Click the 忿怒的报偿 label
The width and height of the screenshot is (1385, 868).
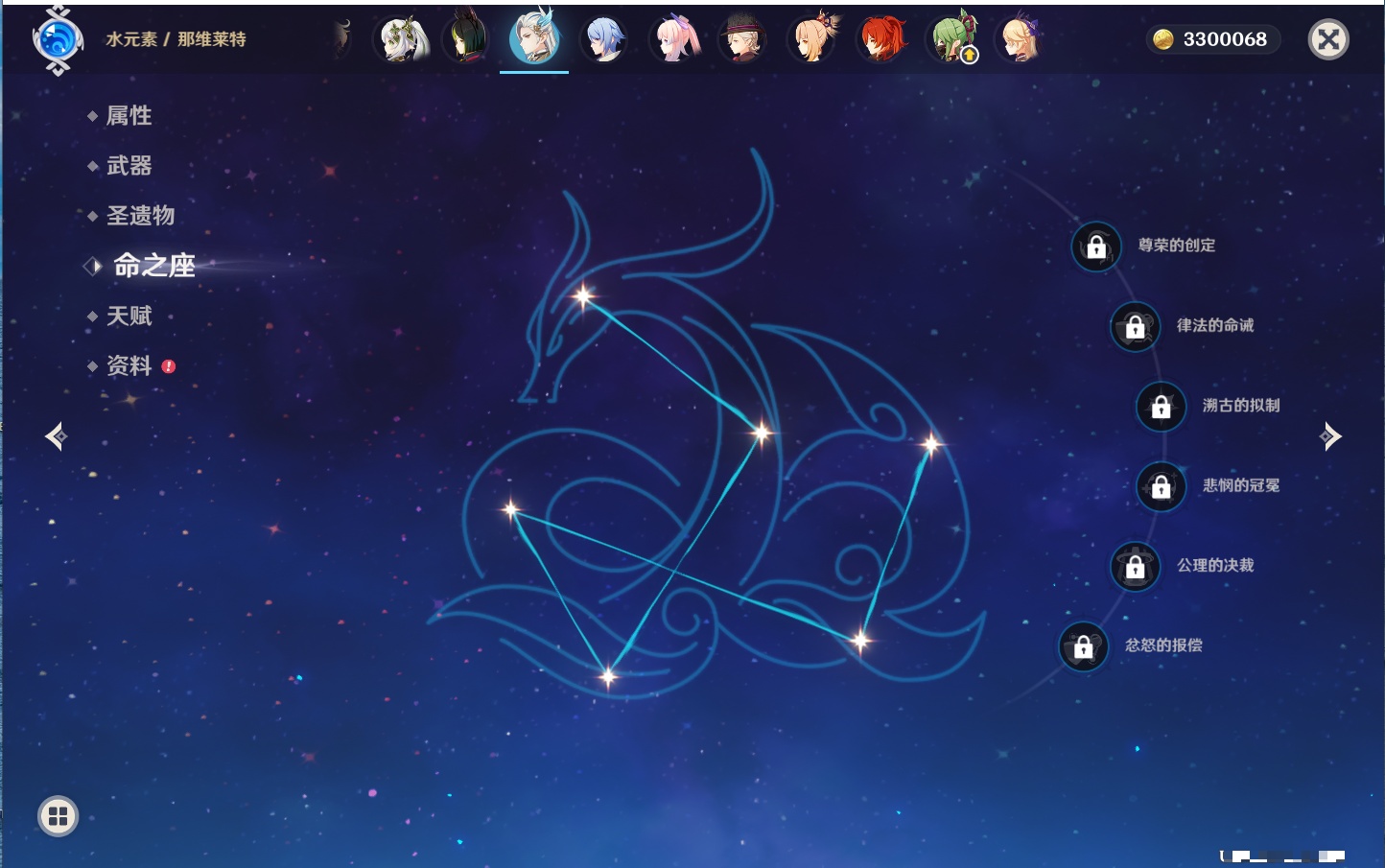(x=1163, y=645)
